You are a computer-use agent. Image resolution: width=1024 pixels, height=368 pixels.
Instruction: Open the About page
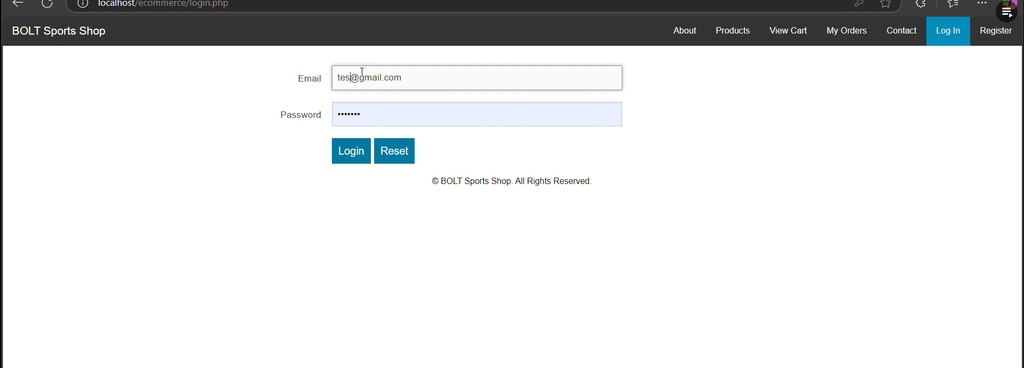(684, 31)
